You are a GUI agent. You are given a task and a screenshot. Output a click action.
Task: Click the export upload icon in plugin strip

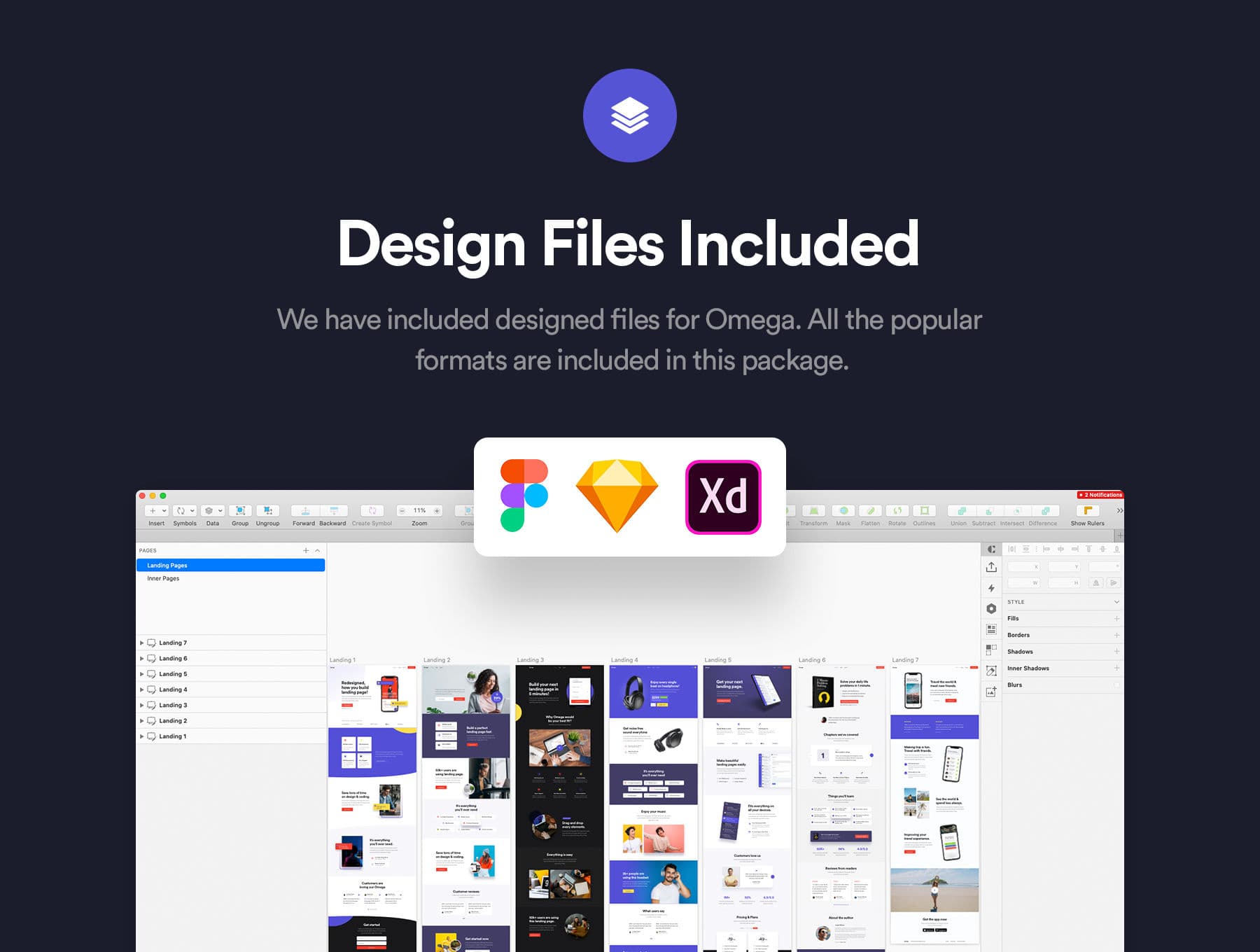(x=991, y=567)
